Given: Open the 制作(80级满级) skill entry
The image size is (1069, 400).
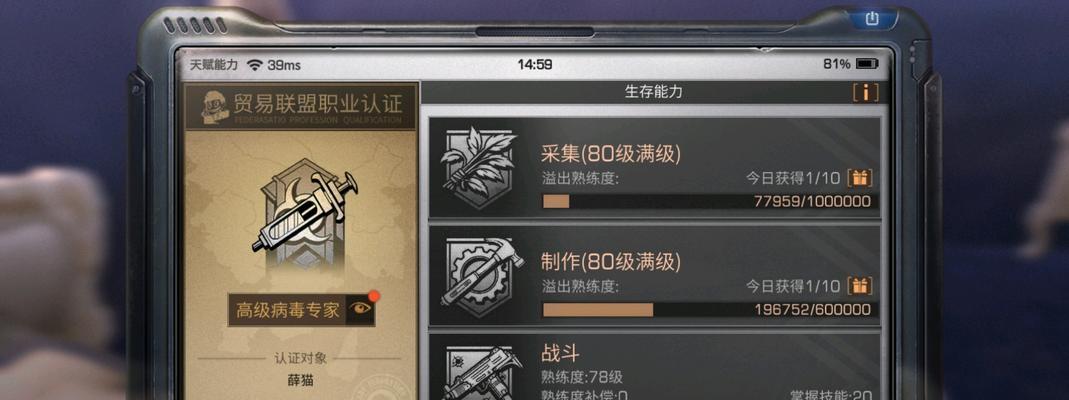Looking at the screenshot, I should (x=654, y=275).
